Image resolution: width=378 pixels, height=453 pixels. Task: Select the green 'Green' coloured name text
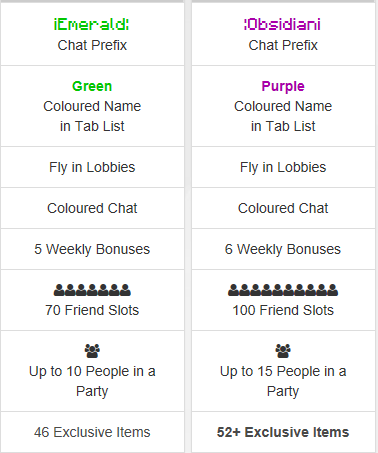pyautogui.click(x=92, y=86)
